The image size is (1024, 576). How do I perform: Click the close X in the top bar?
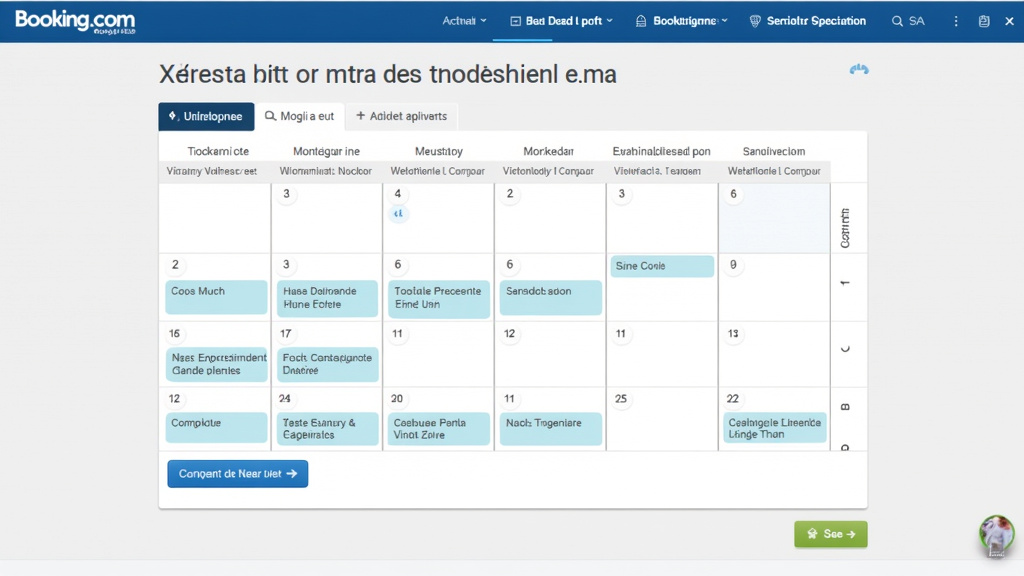tap(1009, 20)
